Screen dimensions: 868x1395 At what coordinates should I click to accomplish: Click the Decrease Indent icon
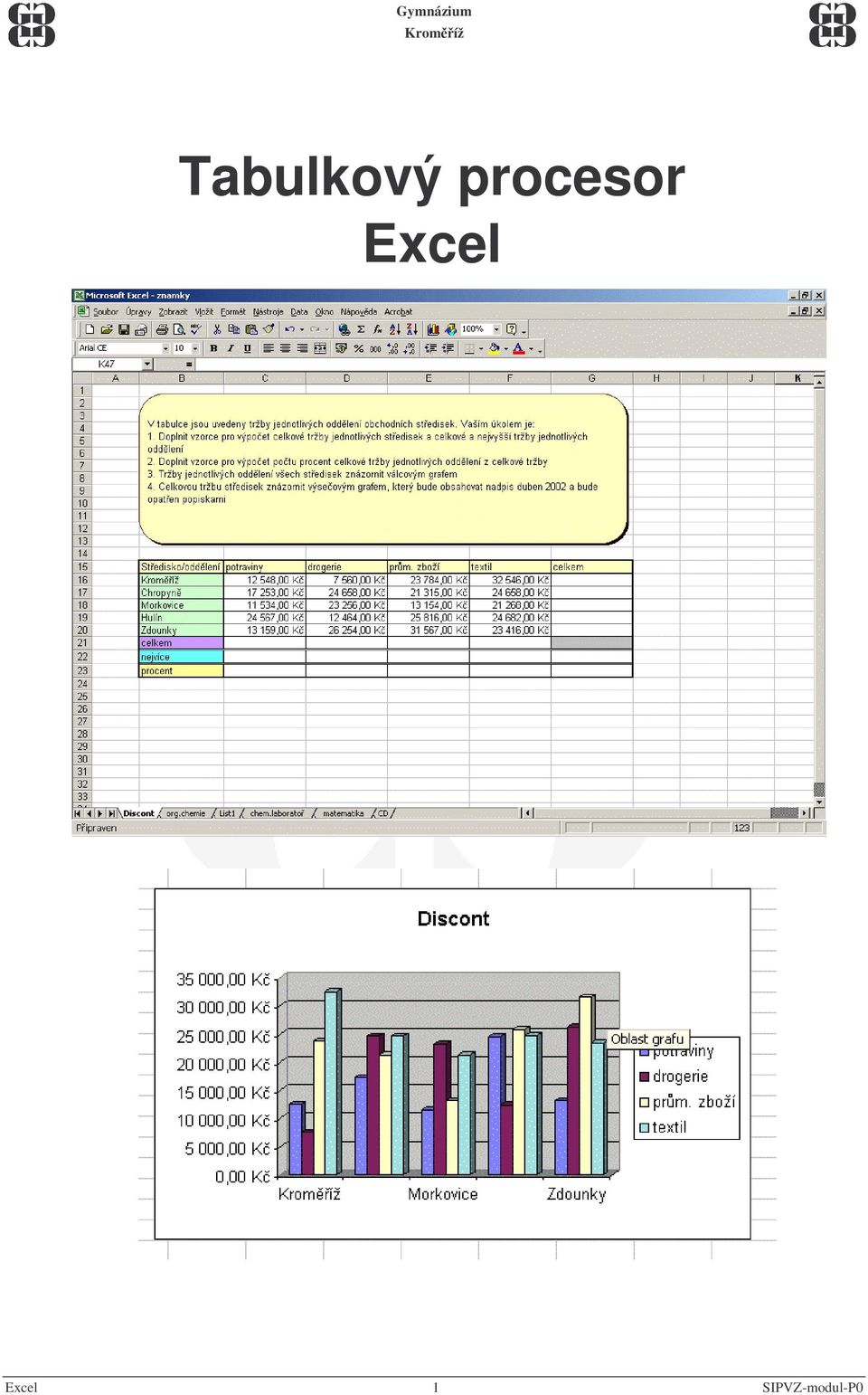pyautogui.click(x=431, y=348)
